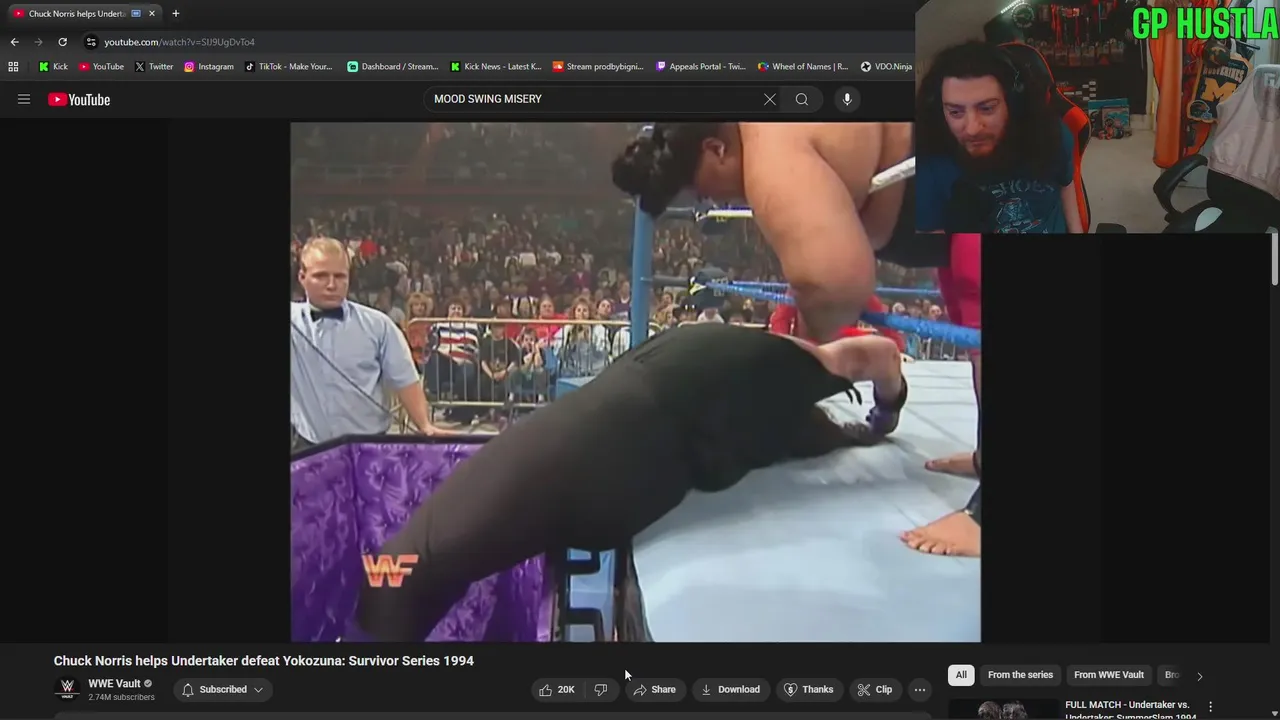The width and height of the screenshot is (1280, 720).
Task: Open the Appeals Portal - Twi bookmark
Action: click(701, 67)
